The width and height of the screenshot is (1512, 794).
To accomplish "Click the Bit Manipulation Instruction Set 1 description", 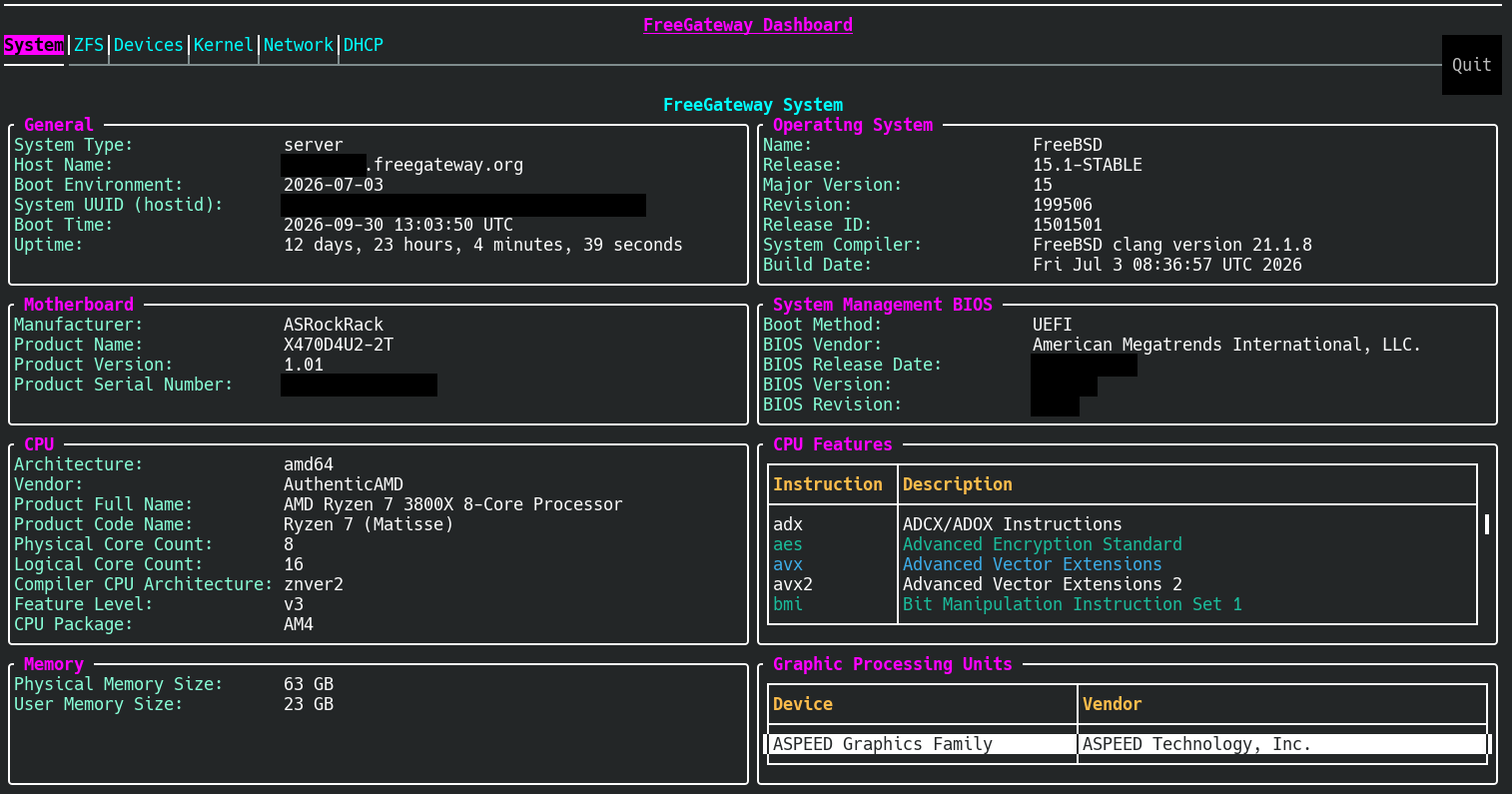I will click(1073, 604).
